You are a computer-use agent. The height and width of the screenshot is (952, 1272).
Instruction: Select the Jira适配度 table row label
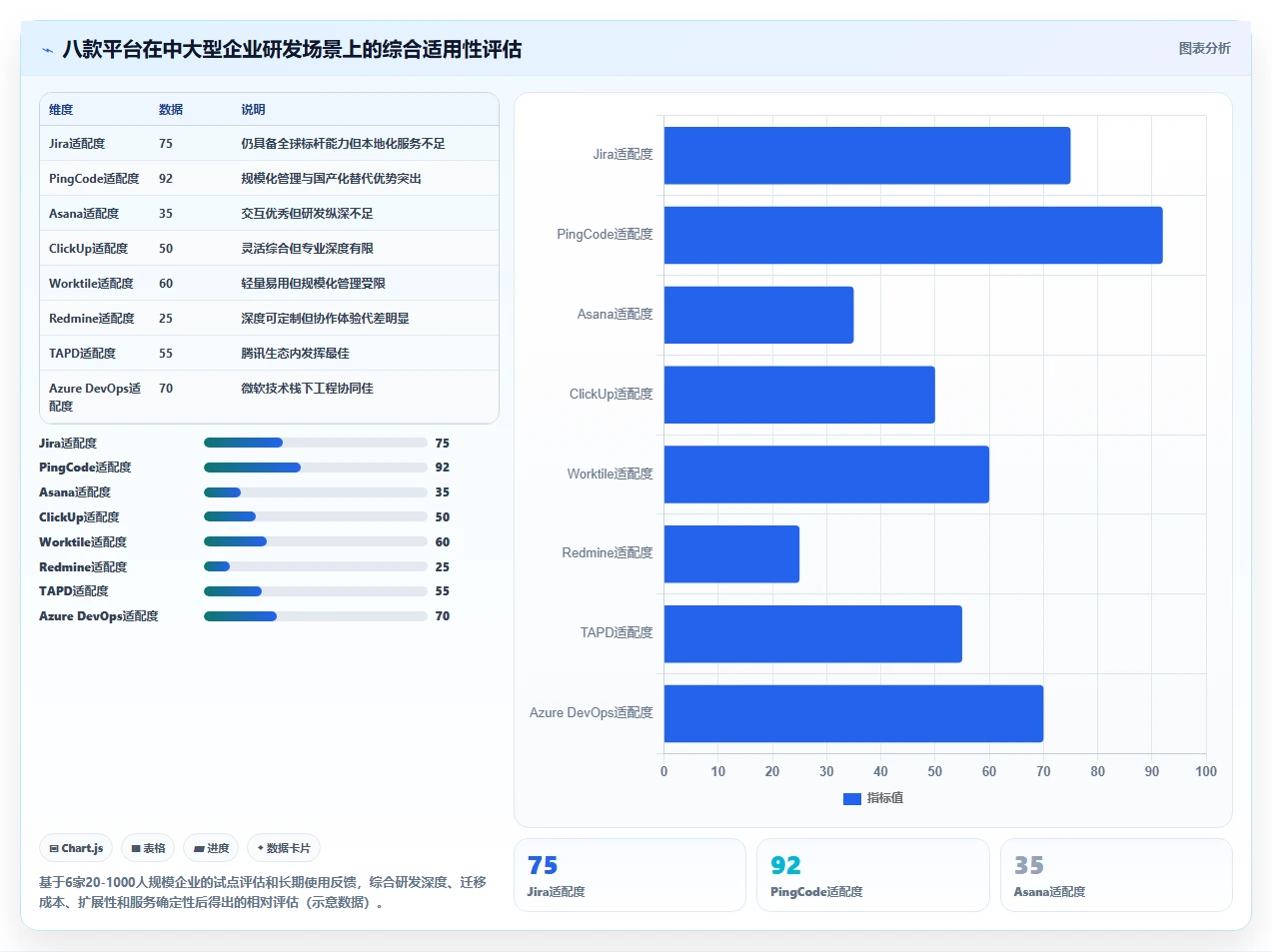click(x=77, y=144)
